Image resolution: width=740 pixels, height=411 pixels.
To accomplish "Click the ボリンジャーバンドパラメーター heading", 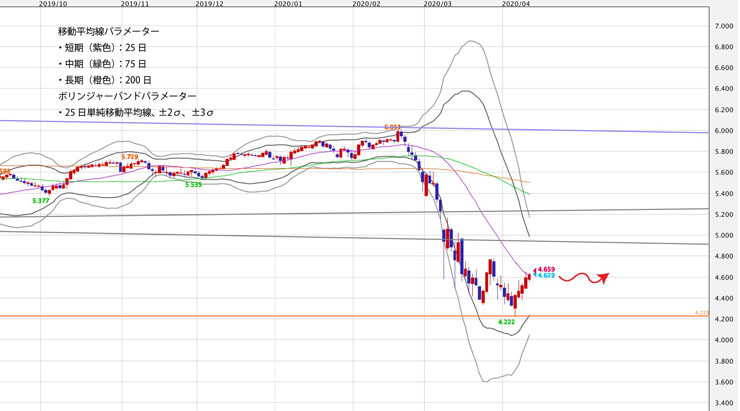I will [127, 96].
